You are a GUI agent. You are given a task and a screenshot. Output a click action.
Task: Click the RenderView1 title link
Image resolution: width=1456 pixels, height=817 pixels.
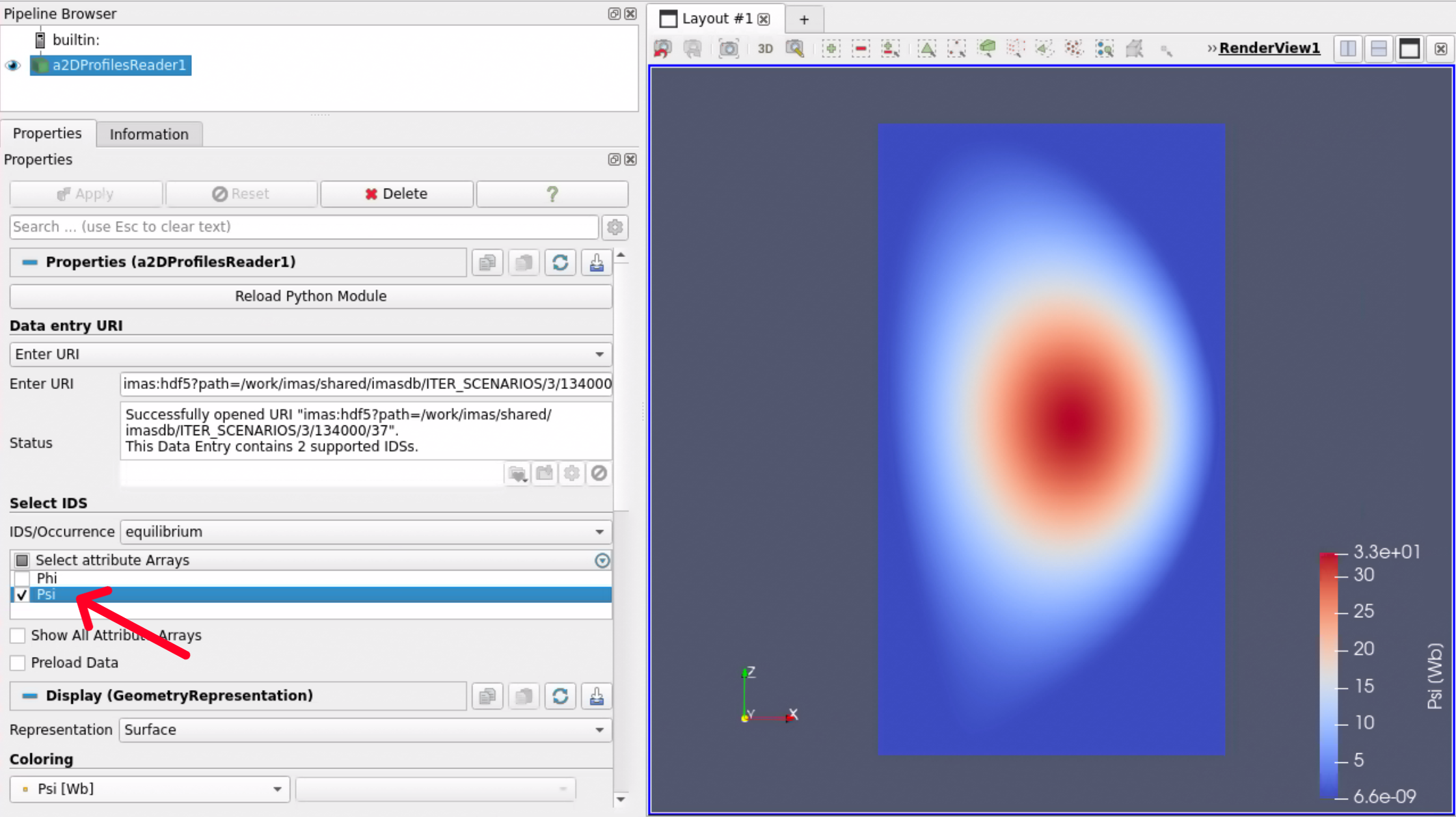point(1269,48)
